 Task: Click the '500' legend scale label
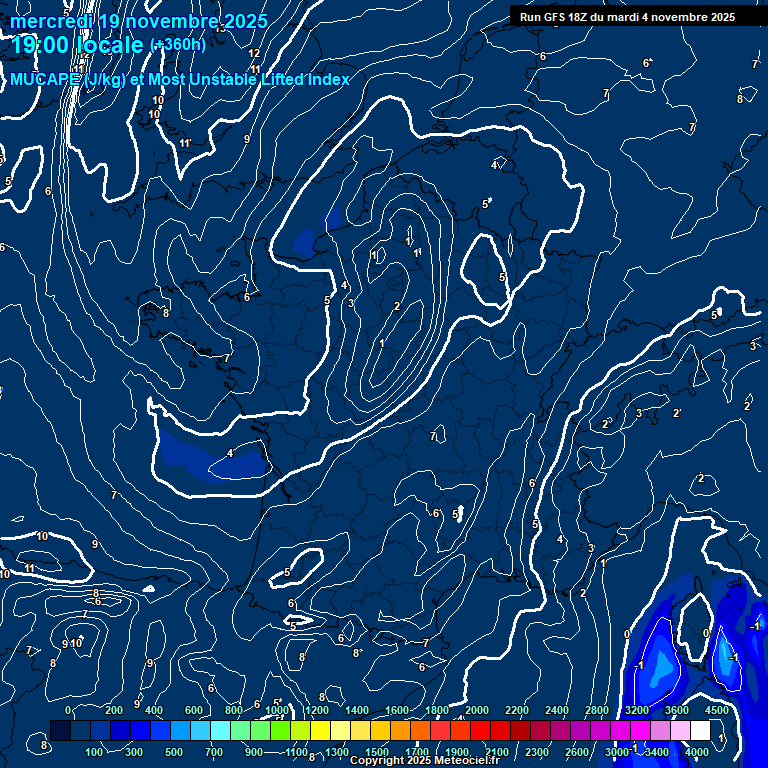[x=173, y=752]
